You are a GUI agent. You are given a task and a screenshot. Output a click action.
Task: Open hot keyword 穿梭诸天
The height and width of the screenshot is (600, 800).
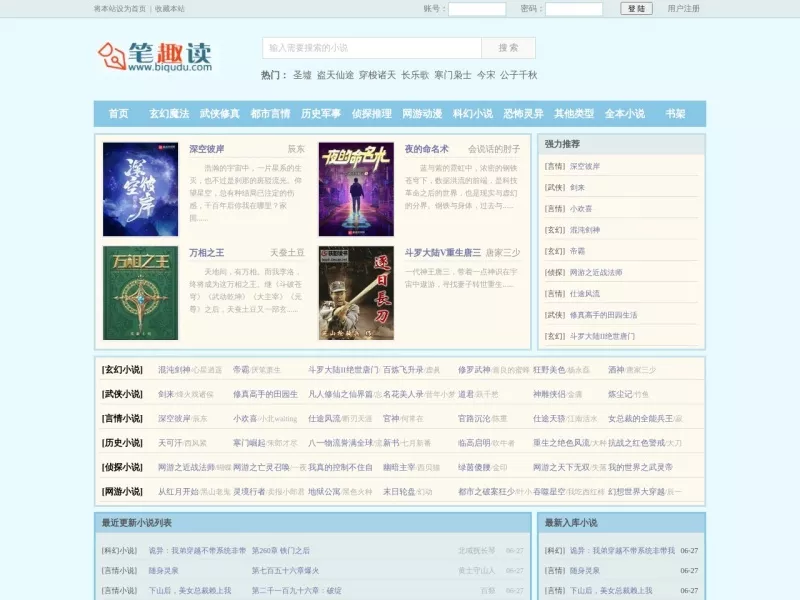pos(377,75)
